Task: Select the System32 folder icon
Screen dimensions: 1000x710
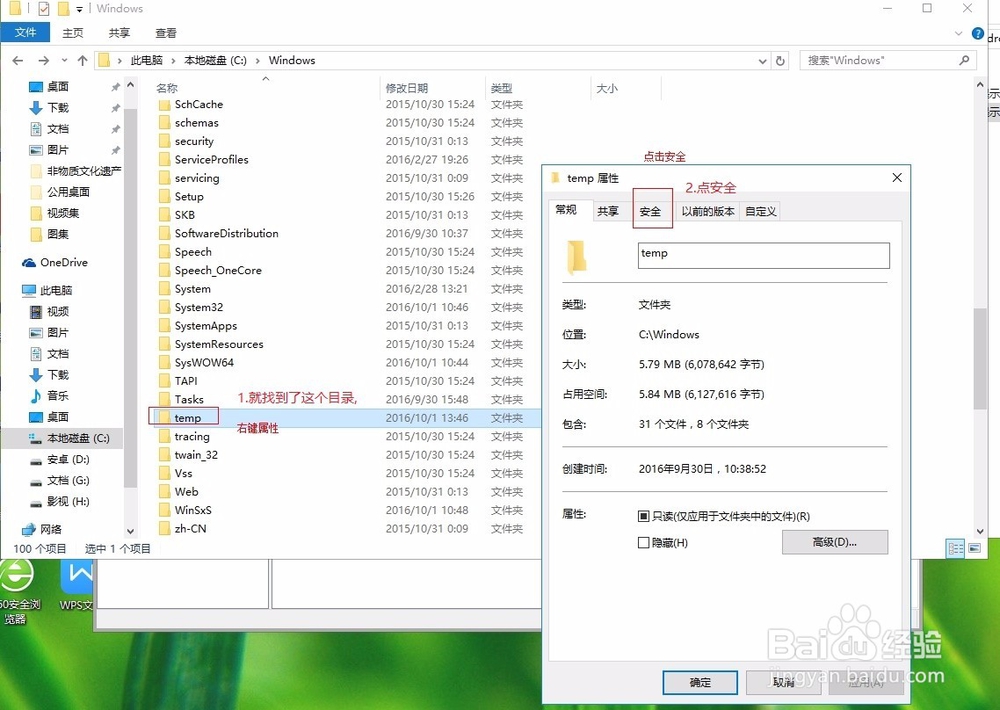Action: coord(165,307)
